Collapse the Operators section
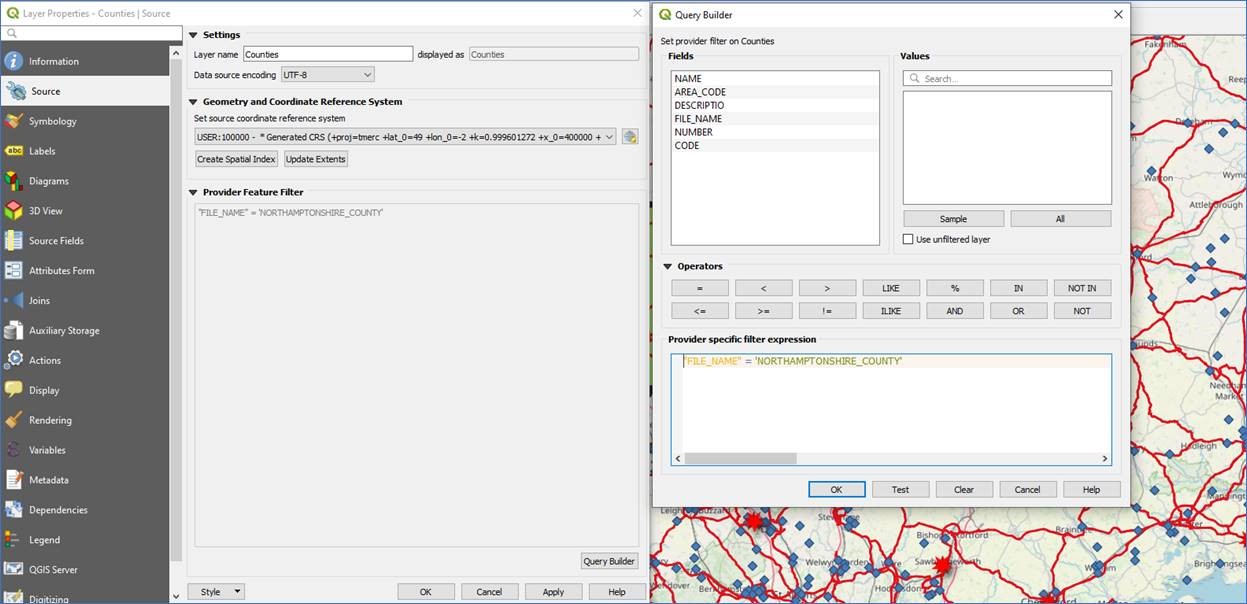This screenshot has width=1247, height=604. point(666,266)
